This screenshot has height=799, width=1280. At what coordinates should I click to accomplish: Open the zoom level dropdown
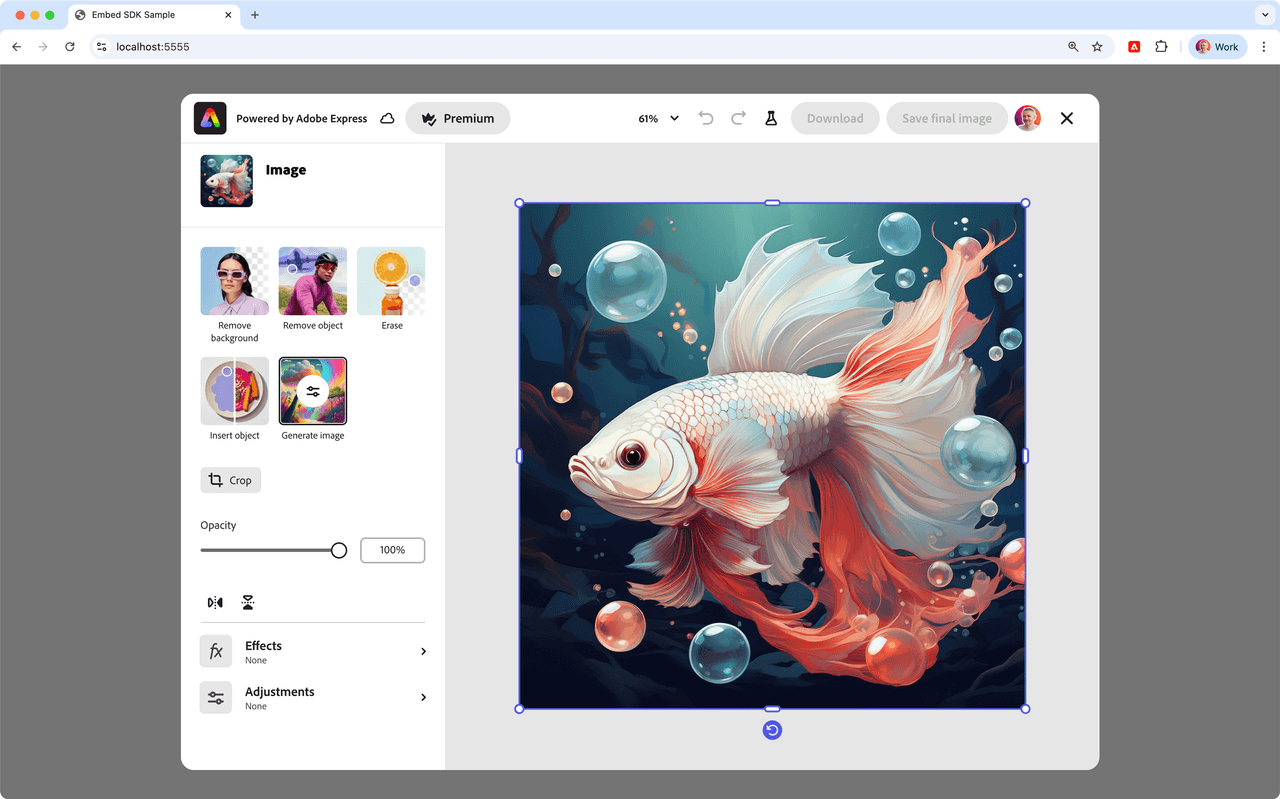[x=659, y=118]
